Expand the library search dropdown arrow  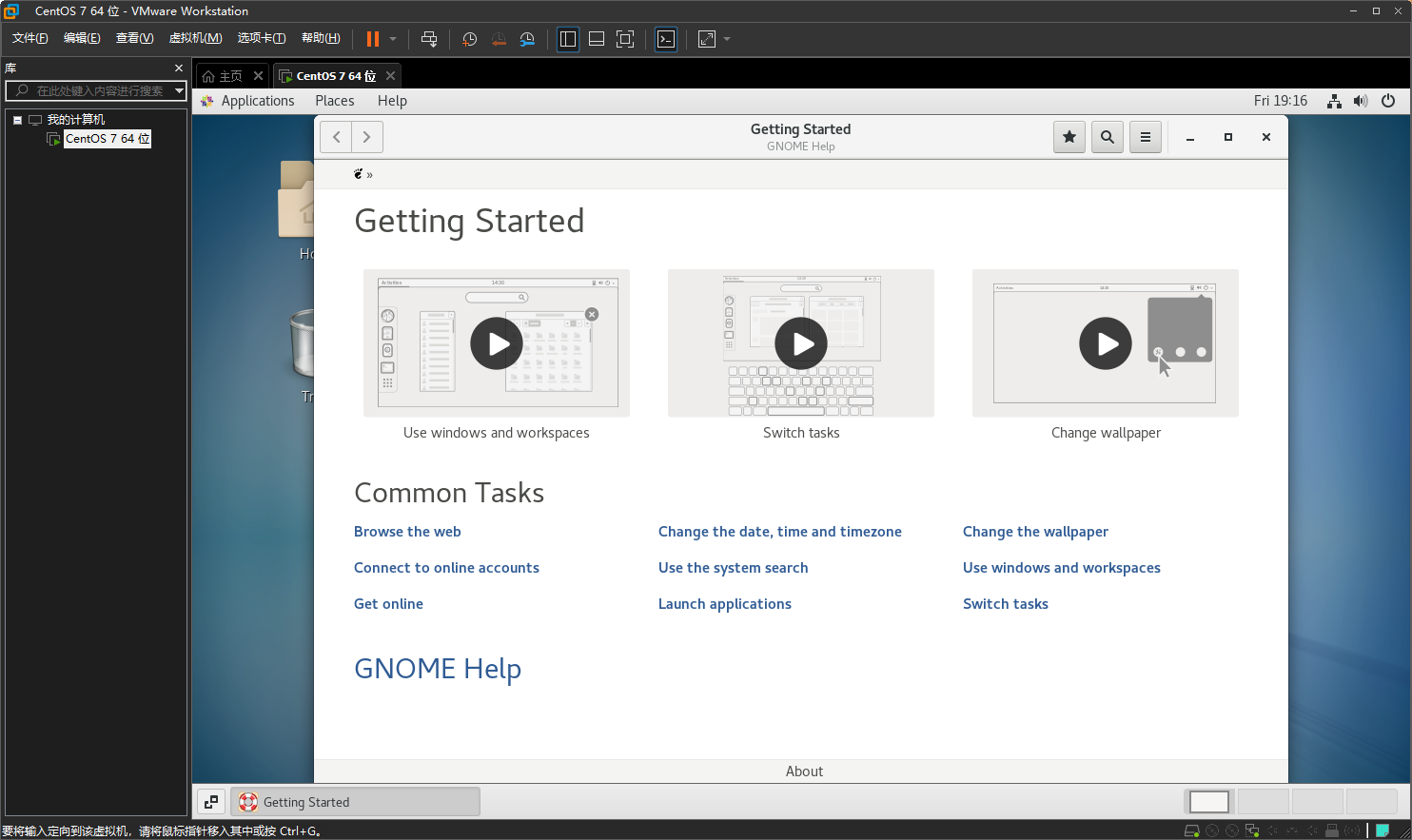[x=179, y=90]
